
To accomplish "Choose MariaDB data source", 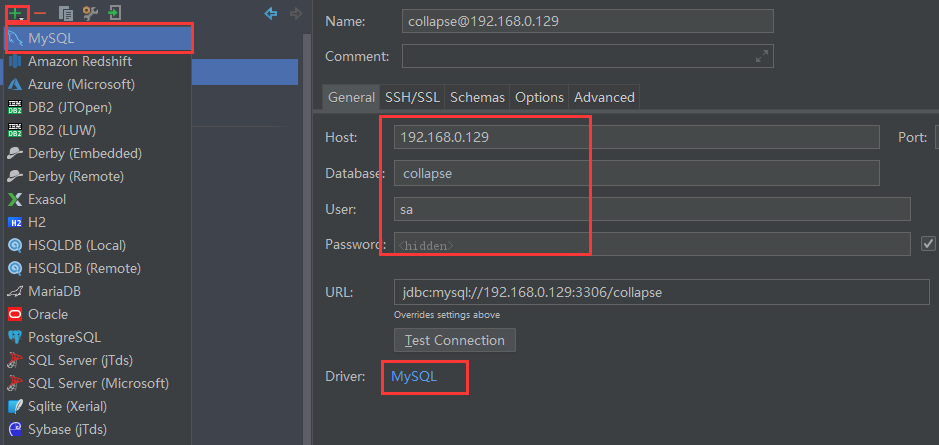I will [x=98, y=291].
